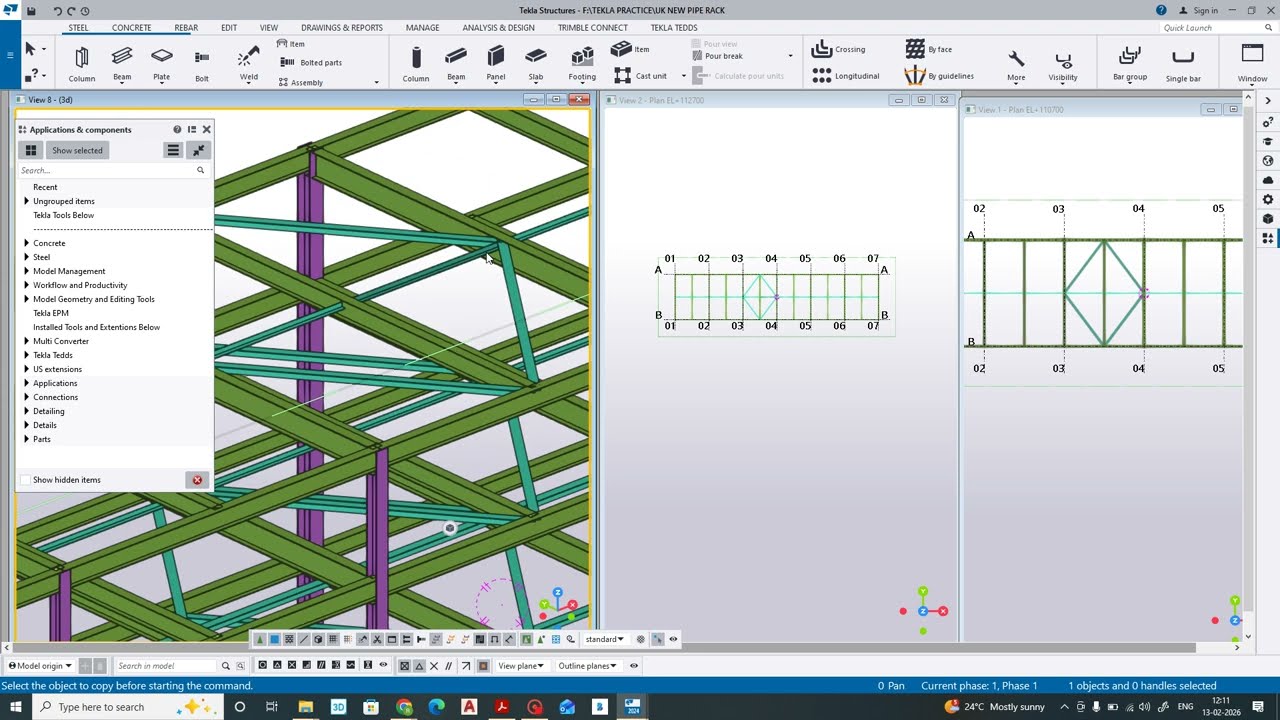This screenshot has height=720, width=1280.
Task: Select the steel Column tool
Action: point(82,64)
